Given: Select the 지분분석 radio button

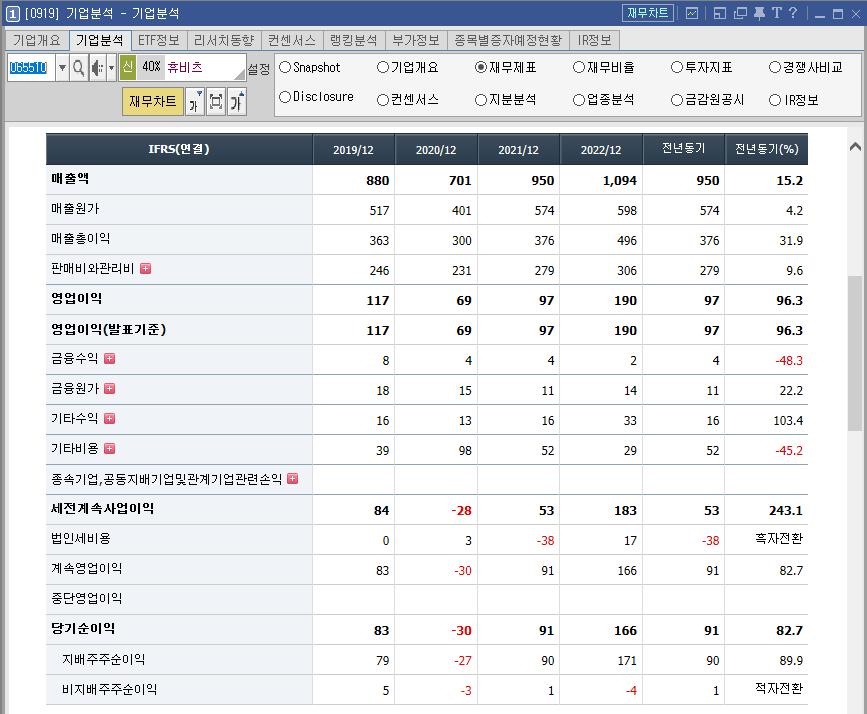Looking at the screenshot, I should click(481, 100).
